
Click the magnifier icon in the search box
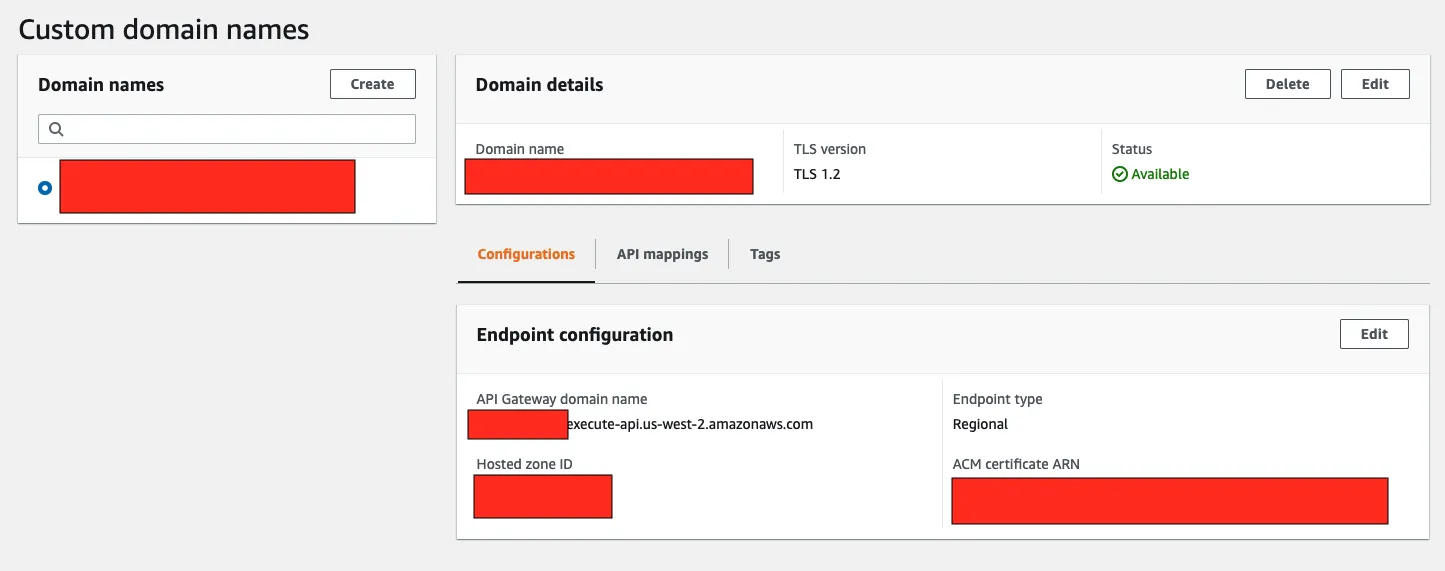pos(56,129)
